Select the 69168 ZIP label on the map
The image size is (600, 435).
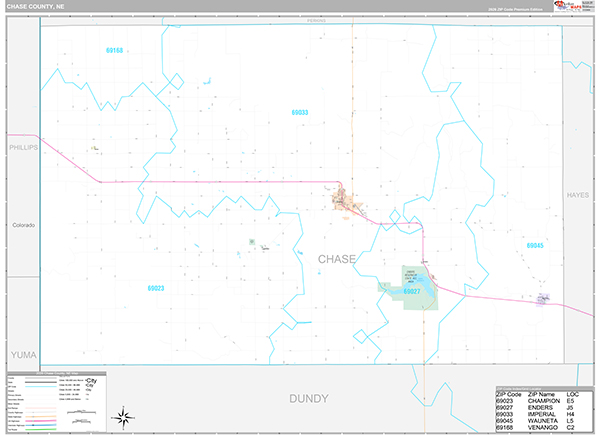tap(114, 51)
